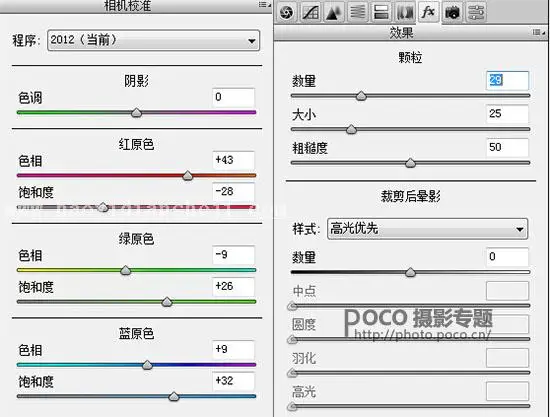The height and width of the screenshot is (417, 550).
Task: Select the fx Effects panel icon
Action: [428, 12]
